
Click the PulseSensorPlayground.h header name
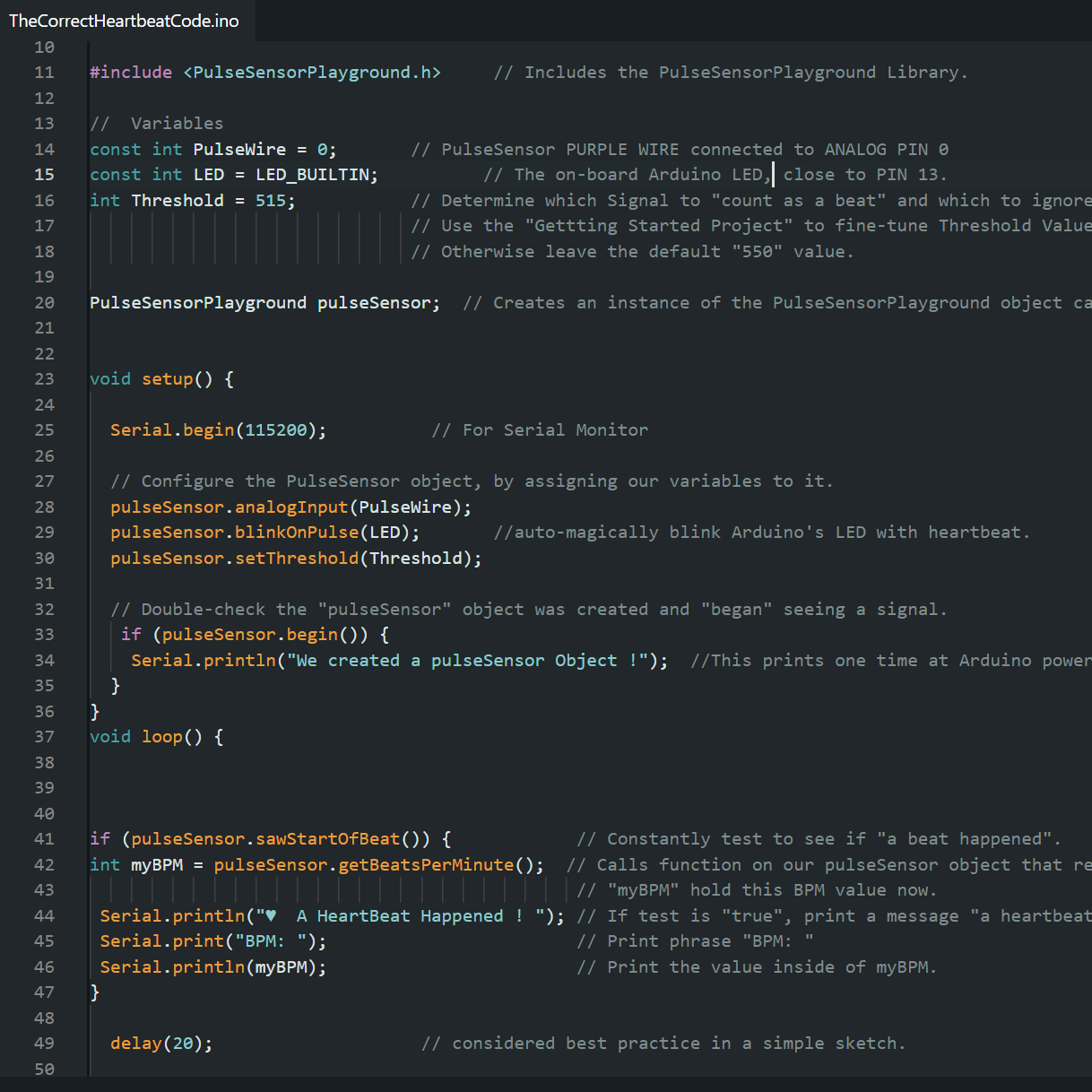coord(311,72)
